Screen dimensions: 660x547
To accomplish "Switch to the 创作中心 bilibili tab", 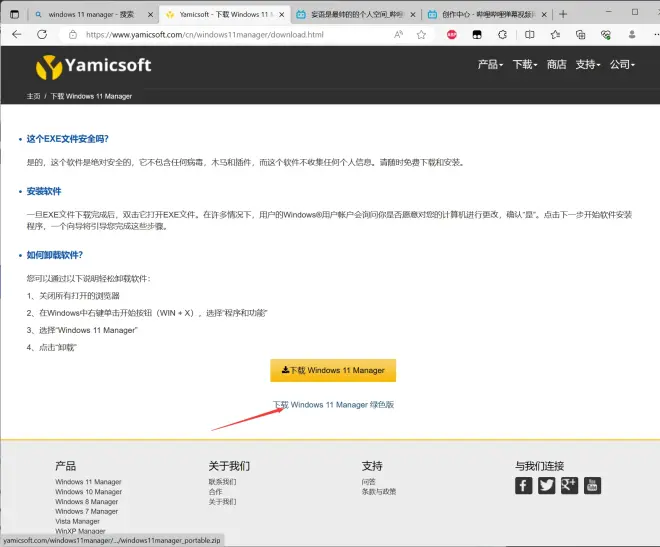I will tap(487, 15).
